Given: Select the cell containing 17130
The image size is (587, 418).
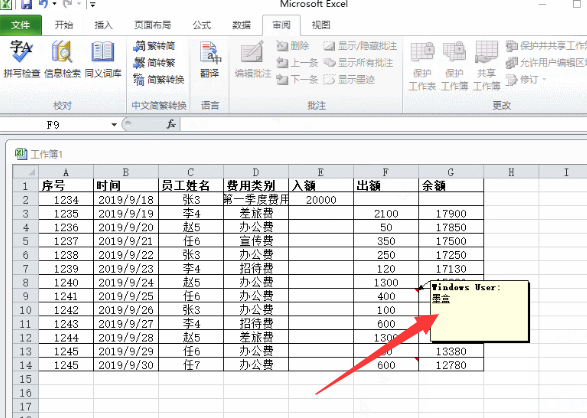Looking at the screenshot, I should coord(451,269).
